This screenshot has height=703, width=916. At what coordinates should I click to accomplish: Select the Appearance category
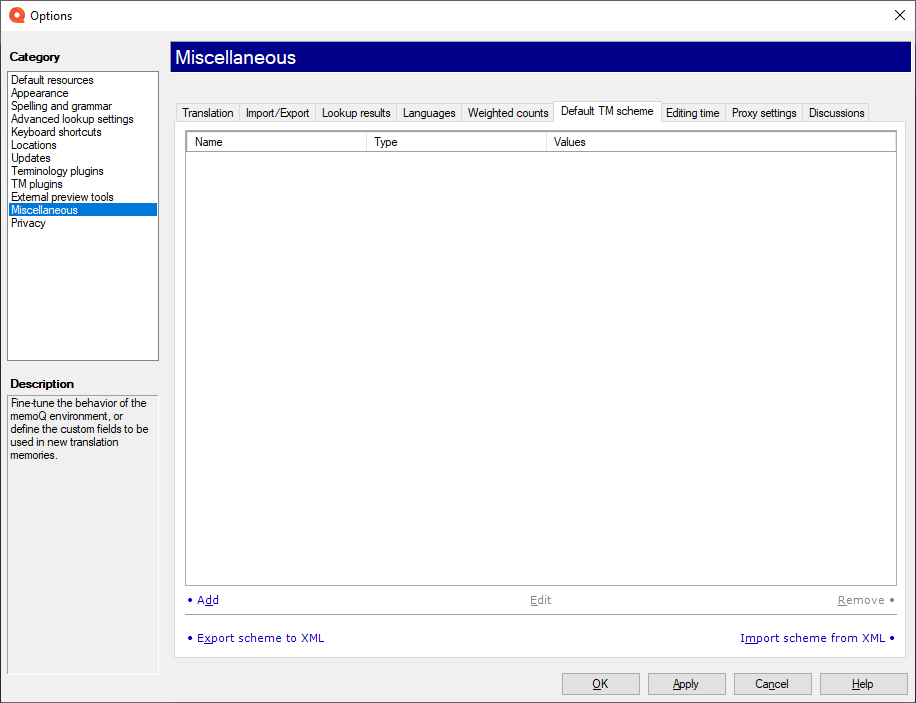(x=39, y=92)
